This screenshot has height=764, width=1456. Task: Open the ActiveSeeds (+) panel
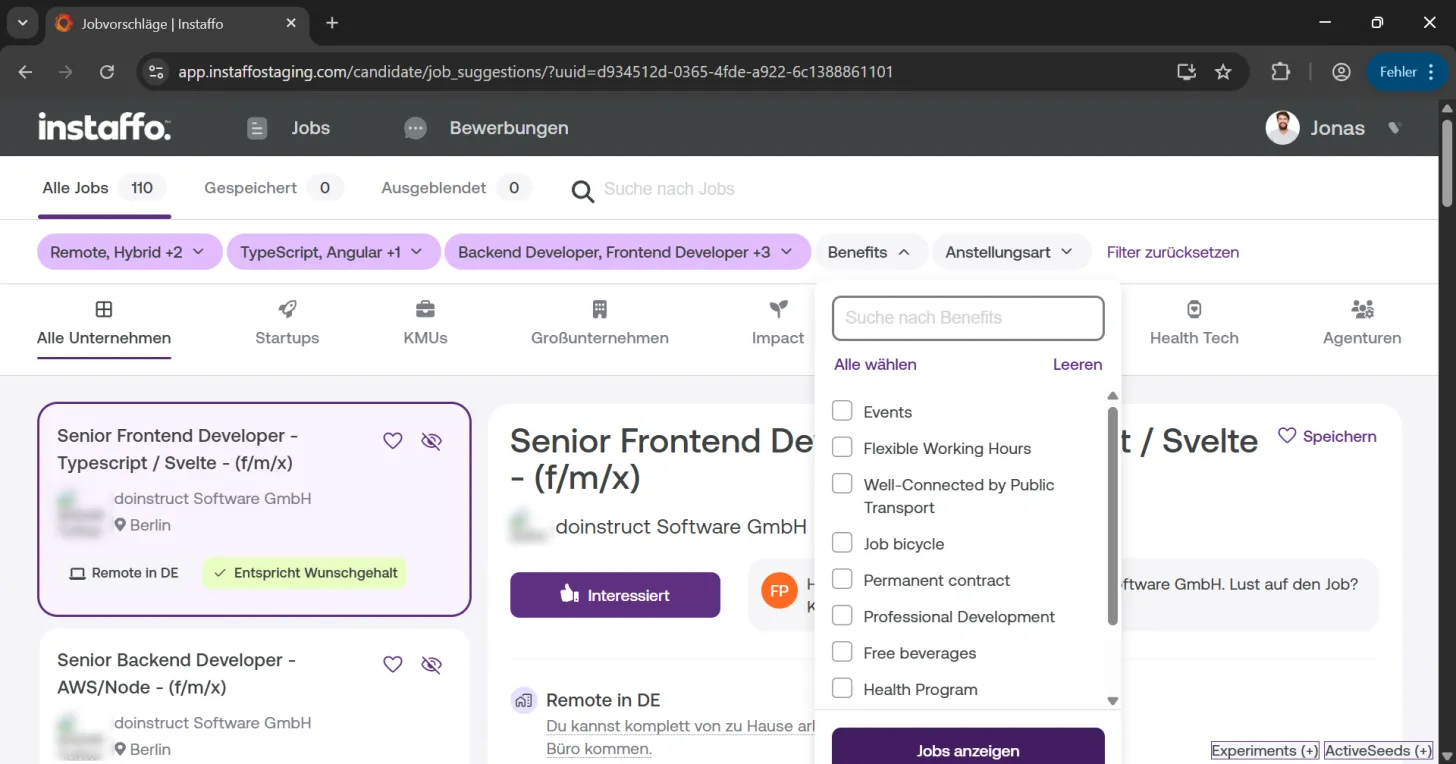pos(1378,751)
